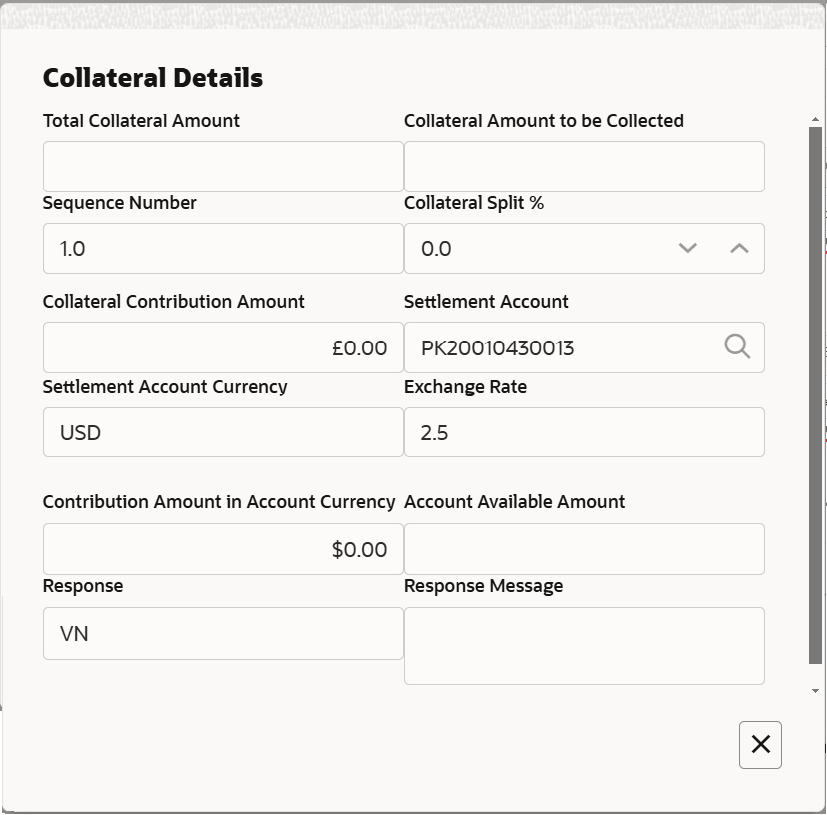Click the Collateral Details heading

click(x=153, y=78)
